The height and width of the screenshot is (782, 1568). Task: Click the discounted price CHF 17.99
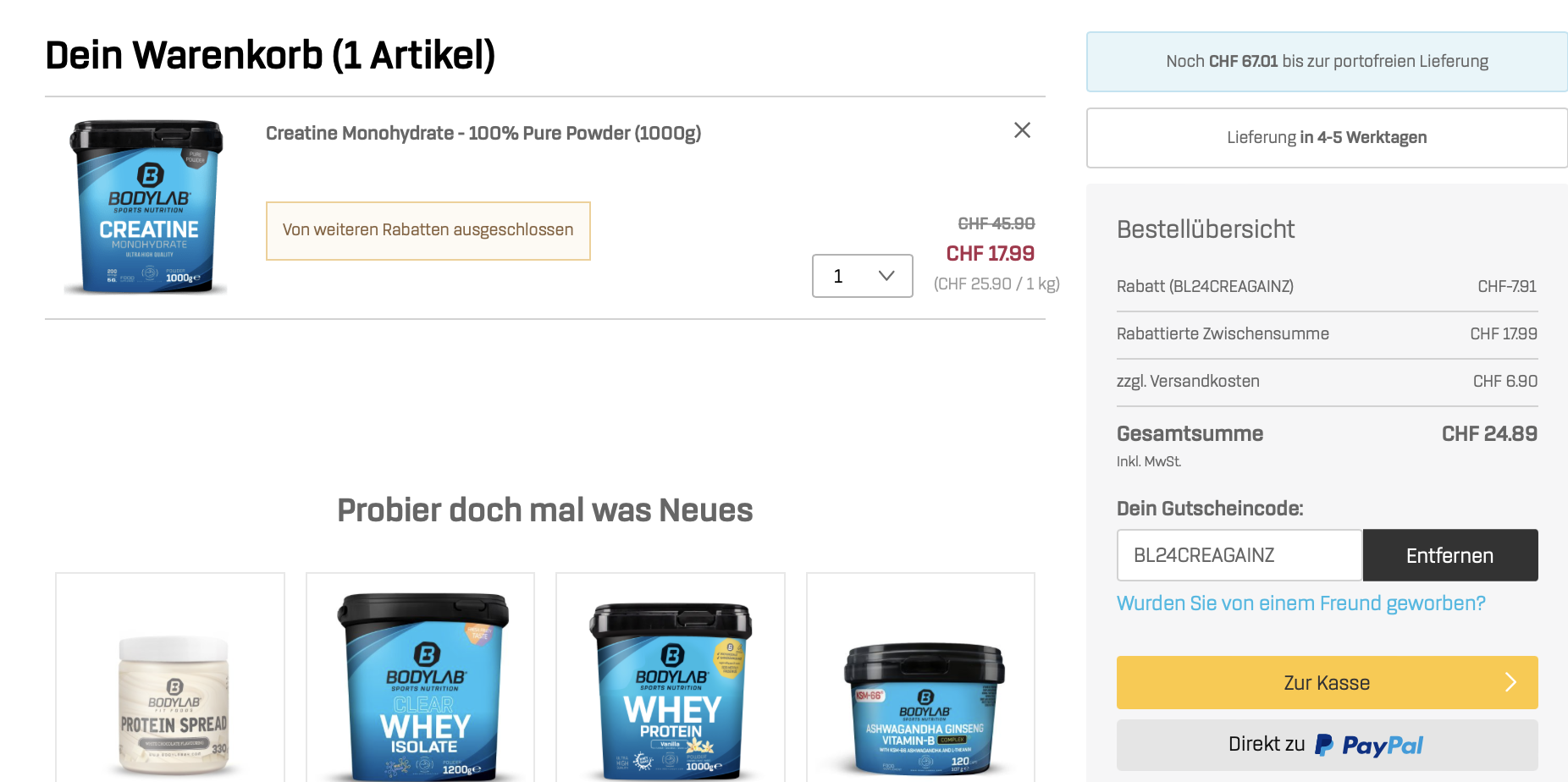990,254
